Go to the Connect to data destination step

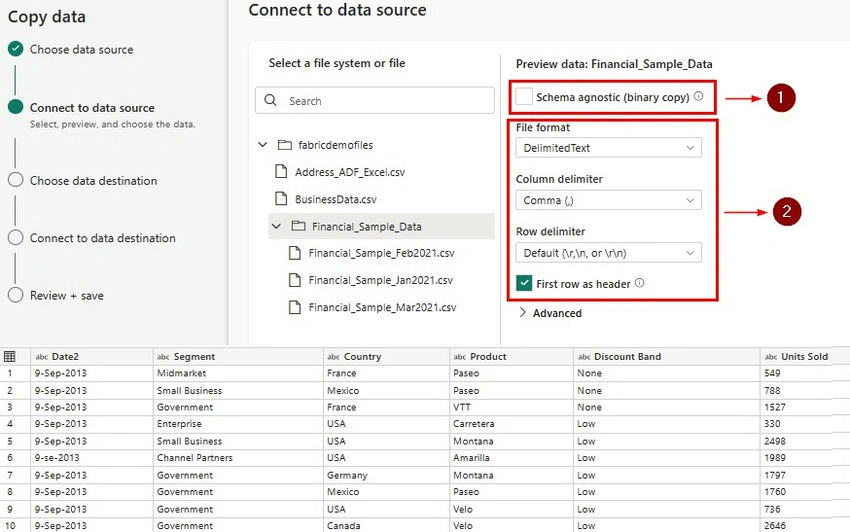pos(102,238)
